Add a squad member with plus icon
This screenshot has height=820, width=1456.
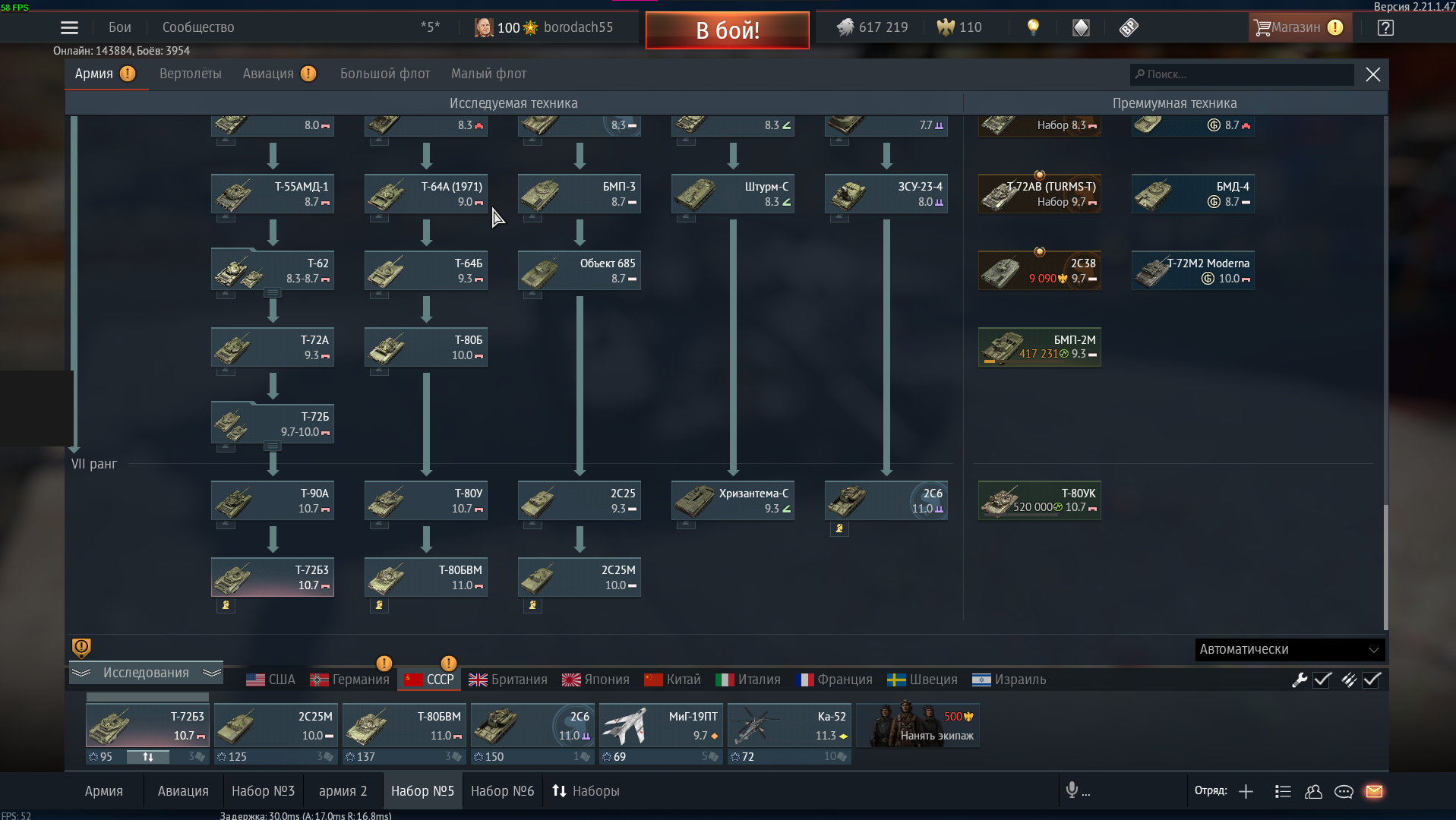point(1246,791)
